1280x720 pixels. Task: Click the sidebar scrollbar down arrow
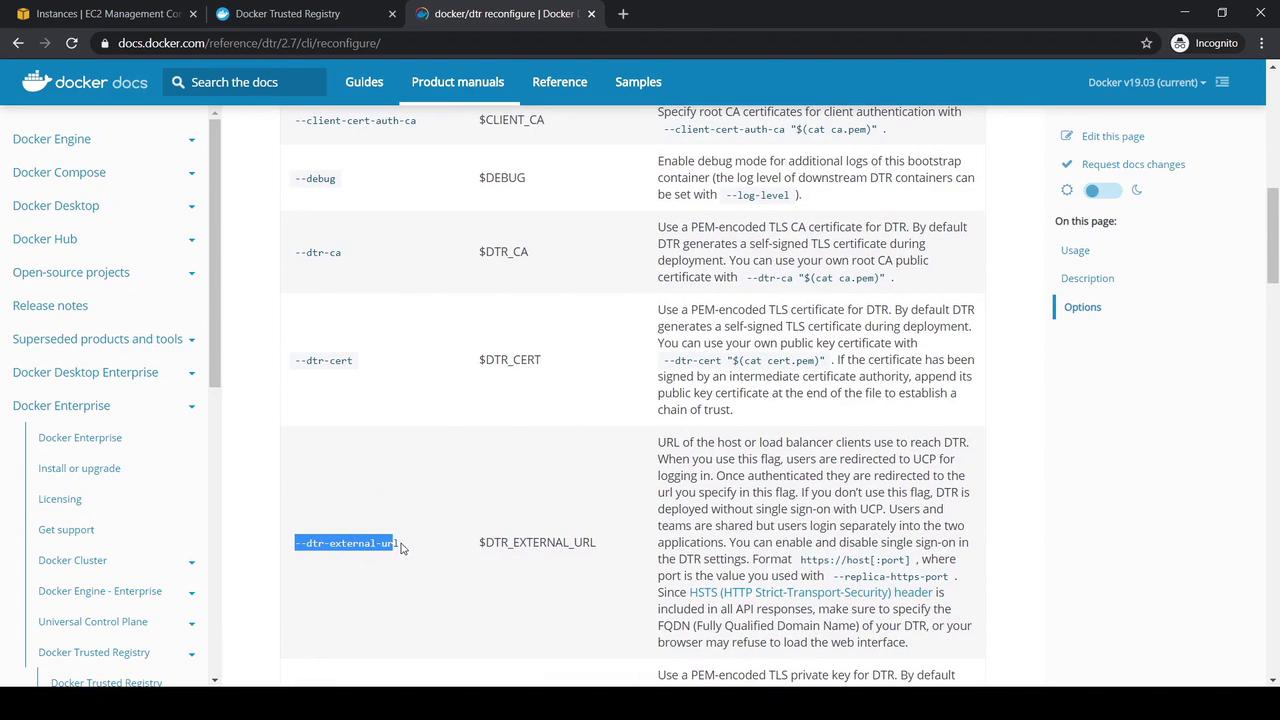[214, 680]
